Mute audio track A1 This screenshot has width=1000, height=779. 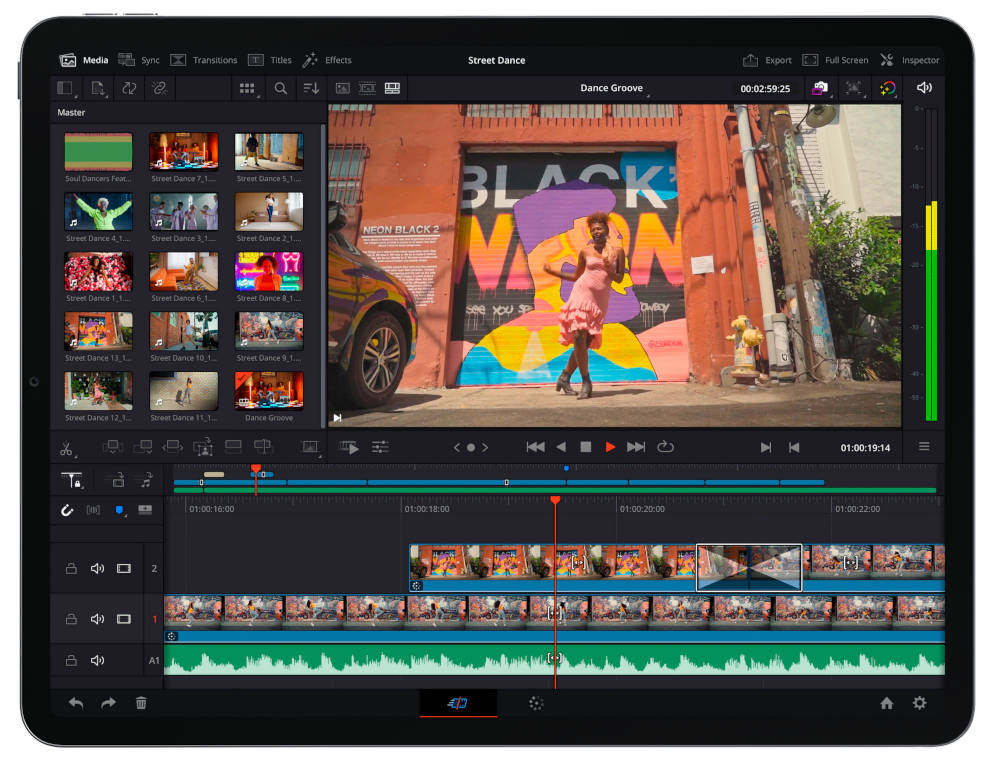97,660
